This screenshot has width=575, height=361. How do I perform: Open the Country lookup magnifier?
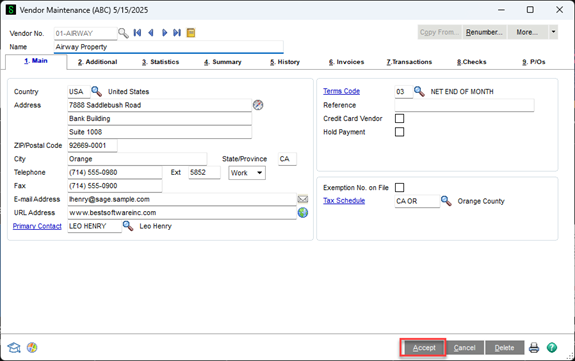click(x=96, y=91)
